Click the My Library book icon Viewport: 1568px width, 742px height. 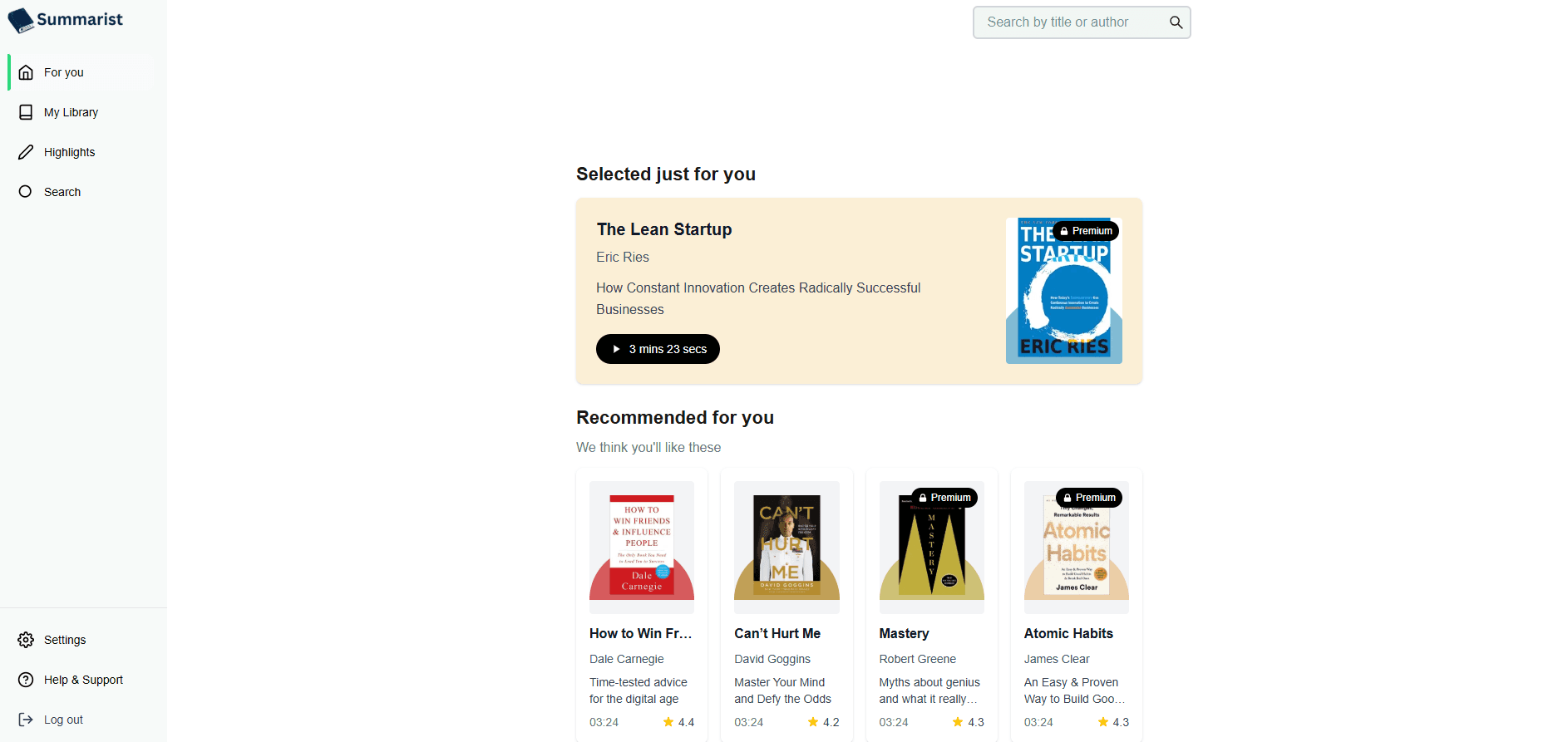pyautogui.click(x=26, y=112)
